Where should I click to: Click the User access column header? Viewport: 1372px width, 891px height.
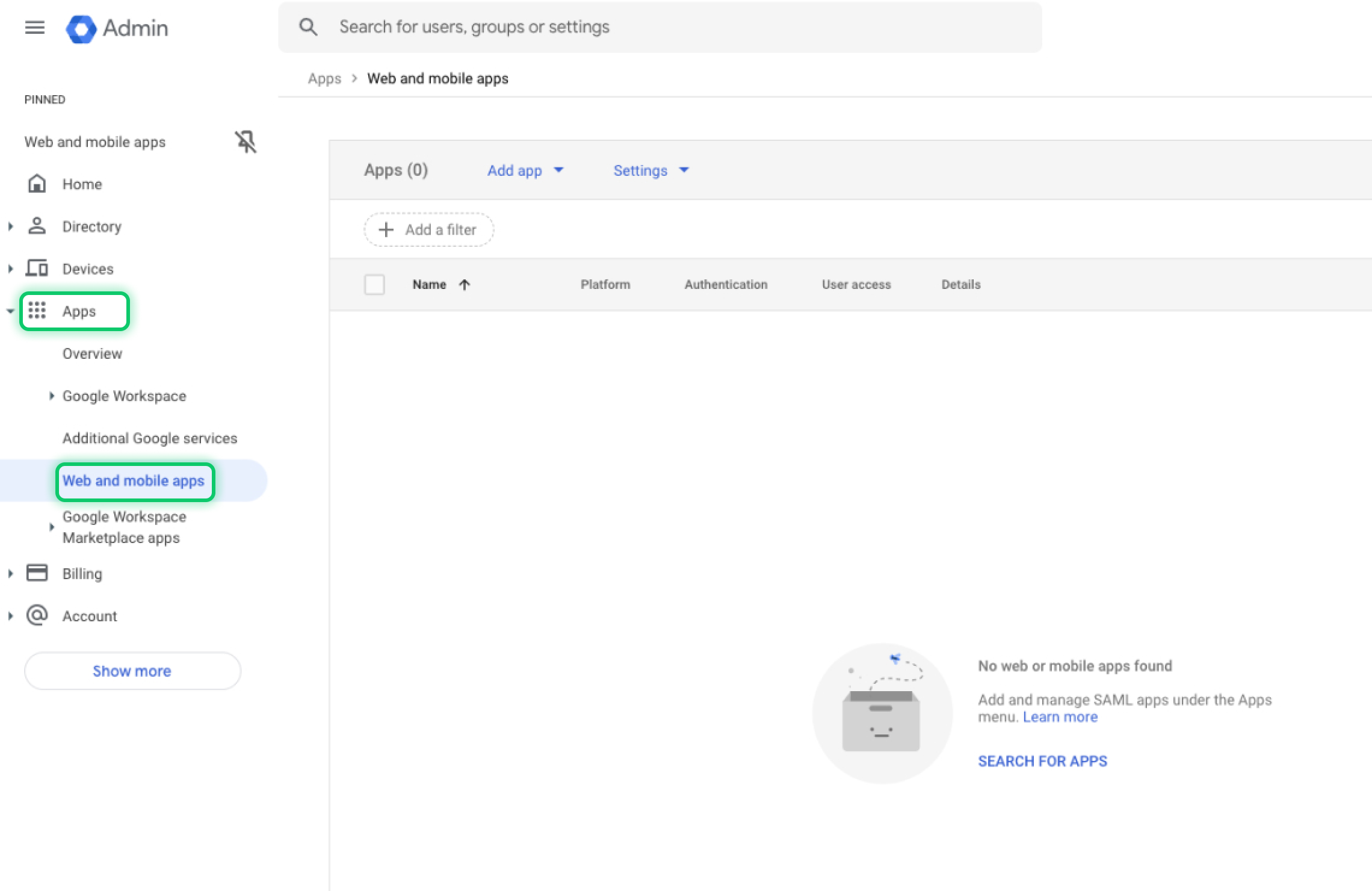coord(856,285)
